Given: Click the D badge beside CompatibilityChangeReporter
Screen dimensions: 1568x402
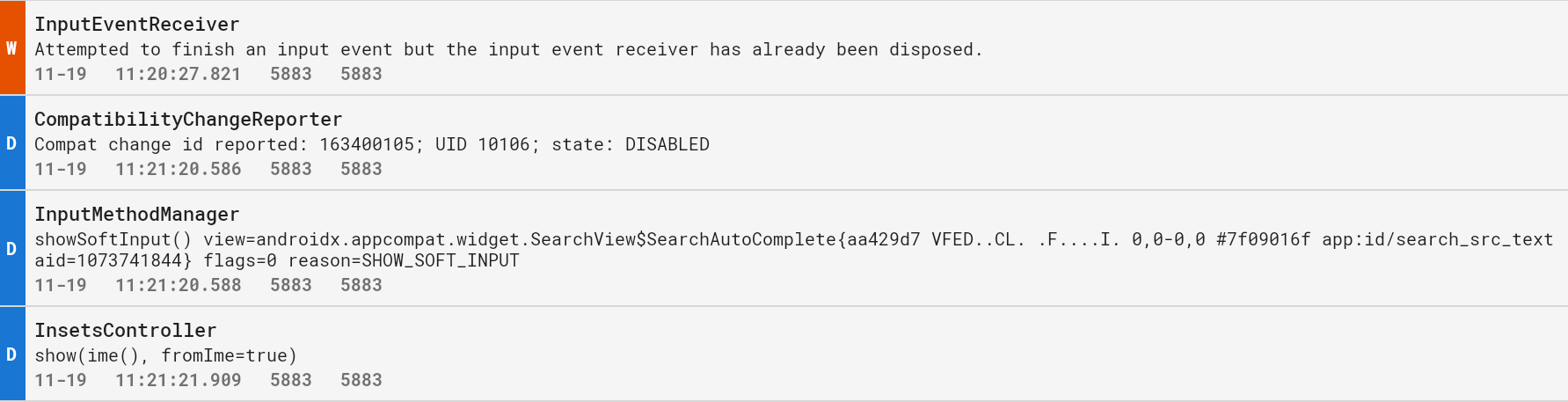Looking at the screenshot, I should pyautogui.click(x=12, y=143).
